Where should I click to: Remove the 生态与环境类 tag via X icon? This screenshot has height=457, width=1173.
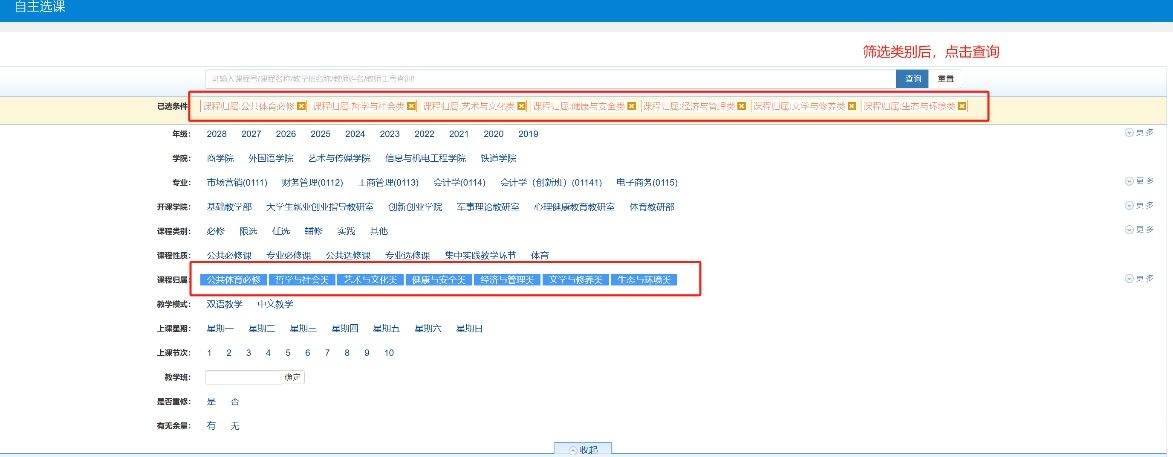962,106
